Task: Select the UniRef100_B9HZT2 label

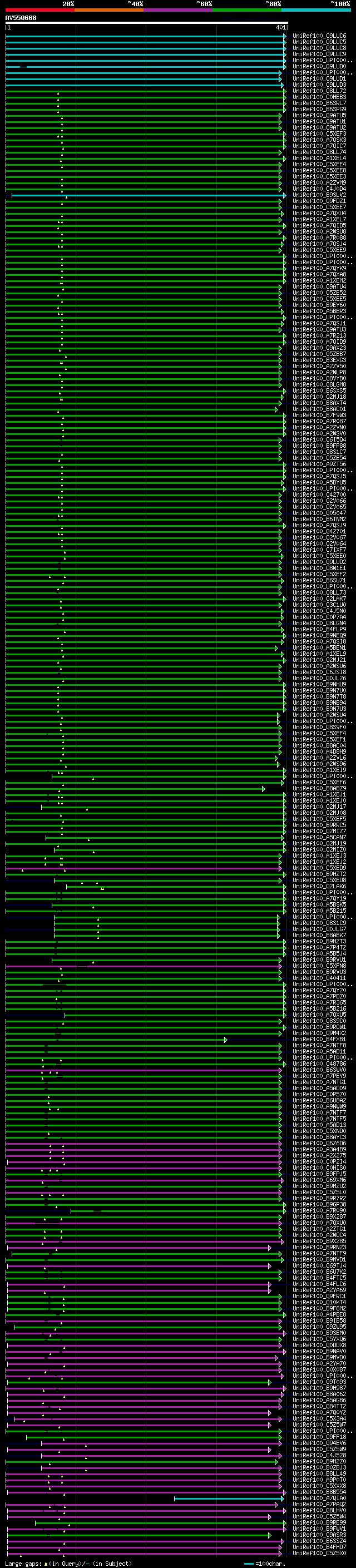Action: pos(319,874)
